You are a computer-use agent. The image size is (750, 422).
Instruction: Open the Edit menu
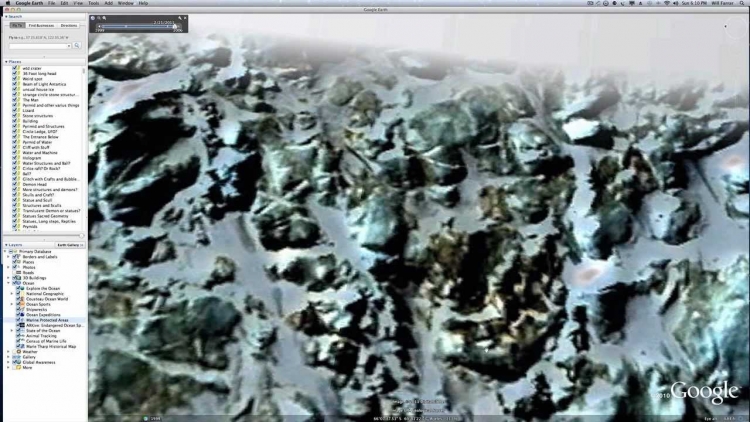tap(64, 3)
